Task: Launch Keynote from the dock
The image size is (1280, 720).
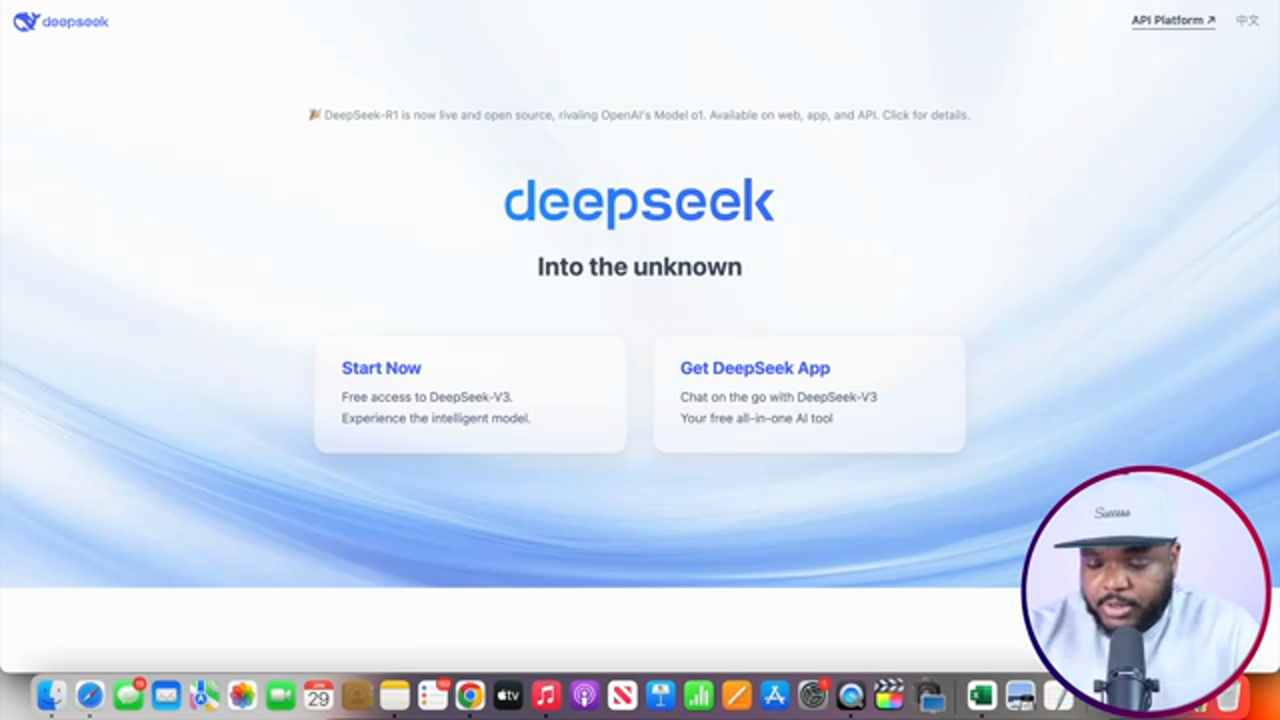Action: point(660,695)
